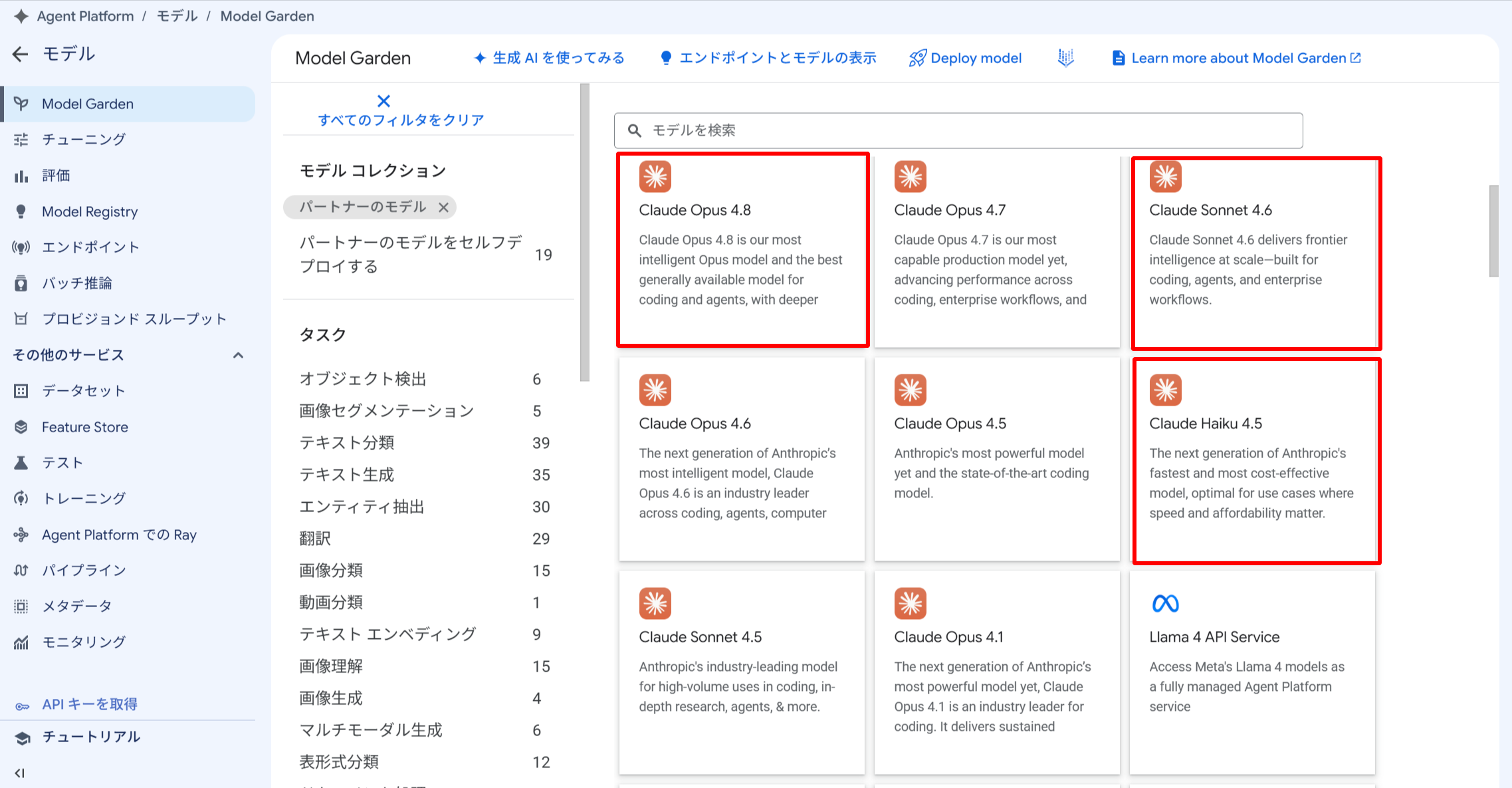This screenshot has height=788, width=1512.
Task: Click the Agent Platform での Ray icon
Action: tap(21, 535)
